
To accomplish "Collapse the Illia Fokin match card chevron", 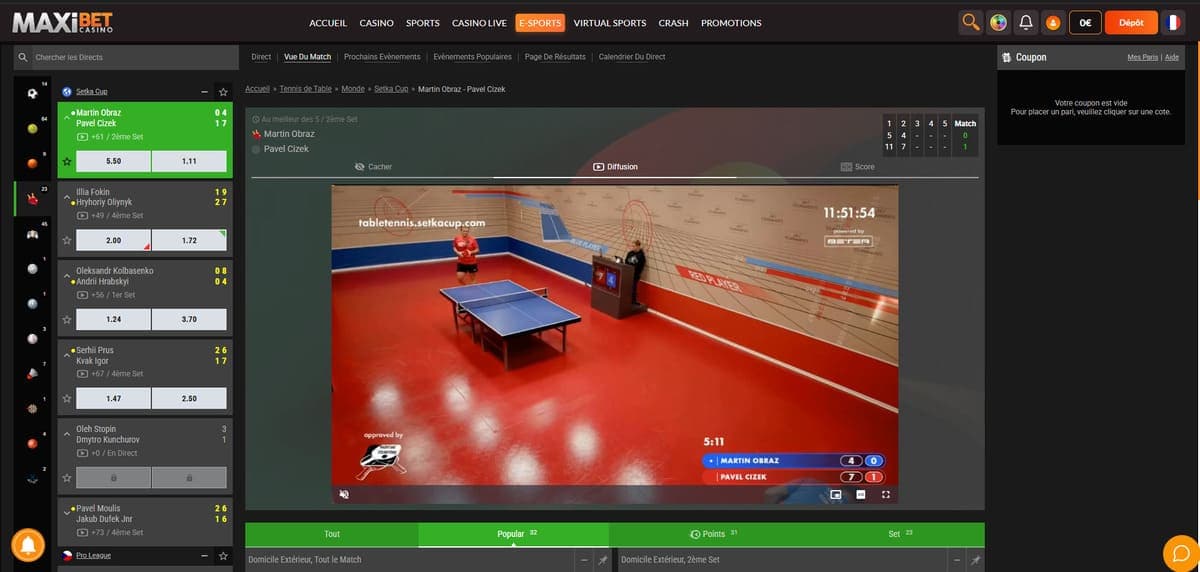I will (67, 198).
